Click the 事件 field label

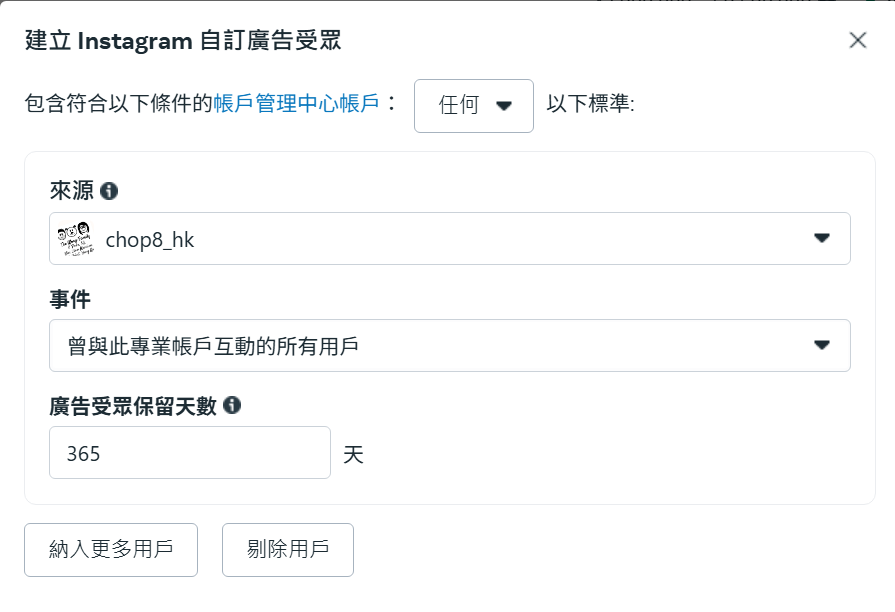point(71,297)
